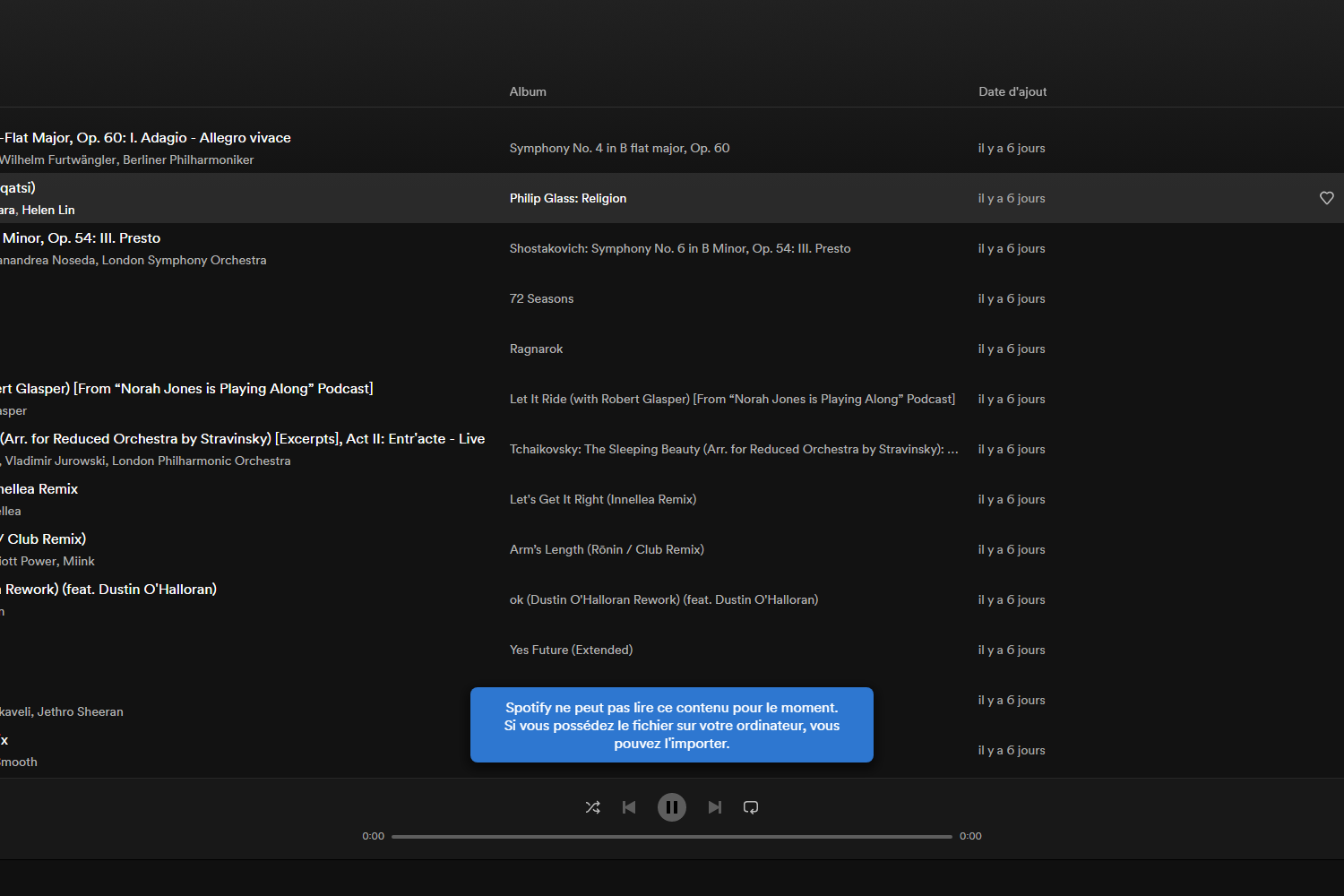Screen dimensions: 1344x896
Task: Select track from Norah Jones Playing Along Podcast
Action: pyautogui.click(x=186, y=388)
